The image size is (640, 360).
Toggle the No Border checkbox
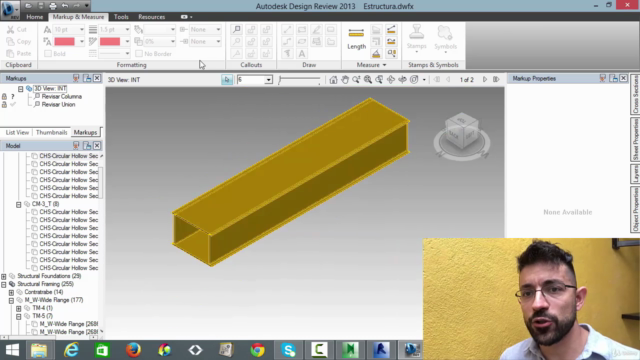coord(139,53)
